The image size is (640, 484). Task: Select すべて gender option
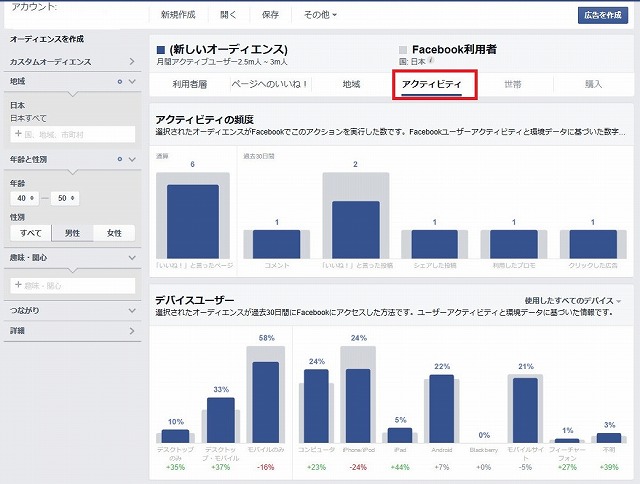tap(31, 233)
